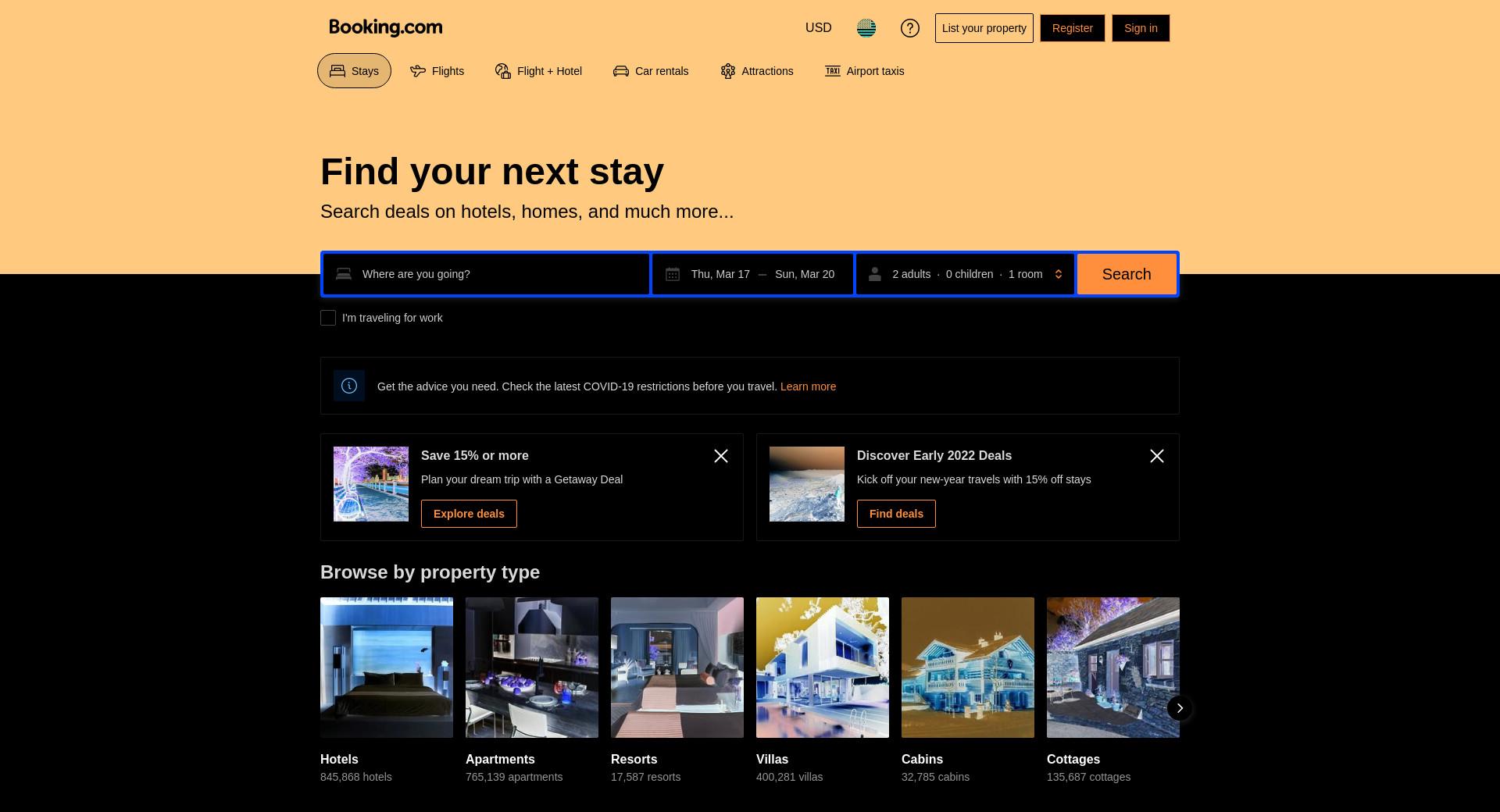The image size is (1500, 812).
Task: Click List your property button
Action: (x=984, y=28)
